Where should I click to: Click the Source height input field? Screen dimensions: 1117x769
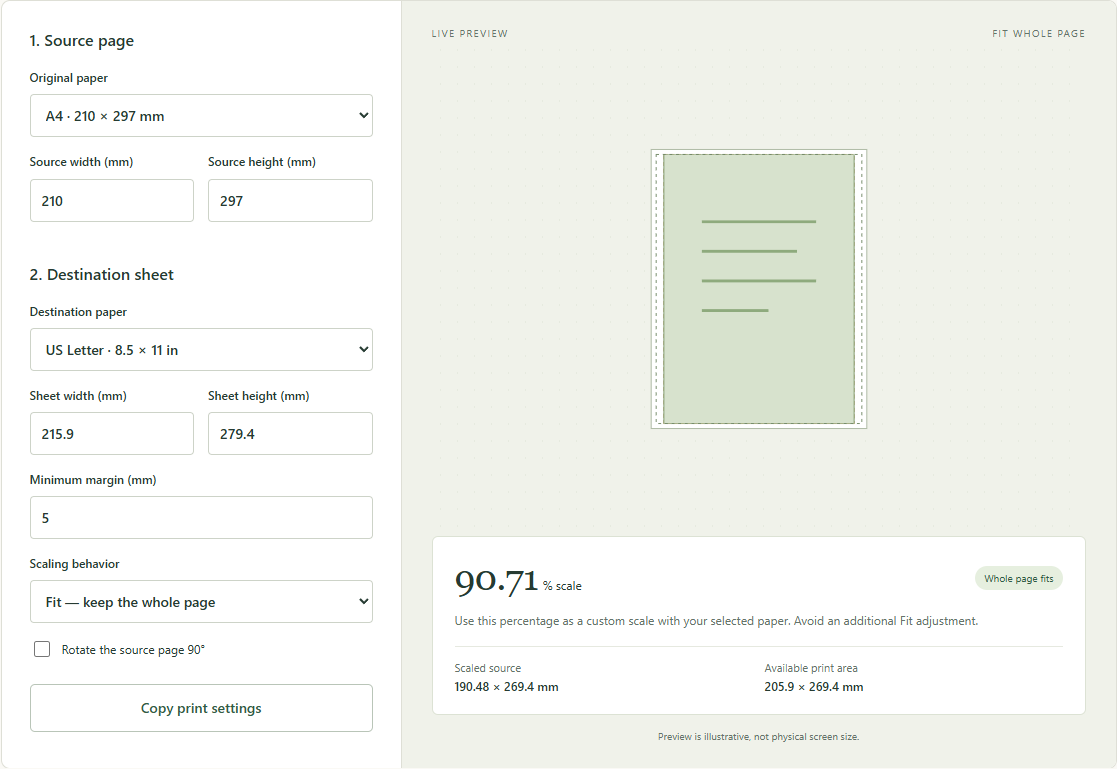point(290,200)
